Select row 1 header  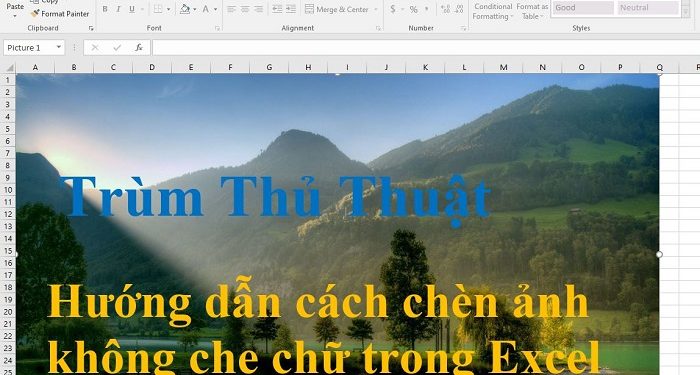[x=8, y=79]
